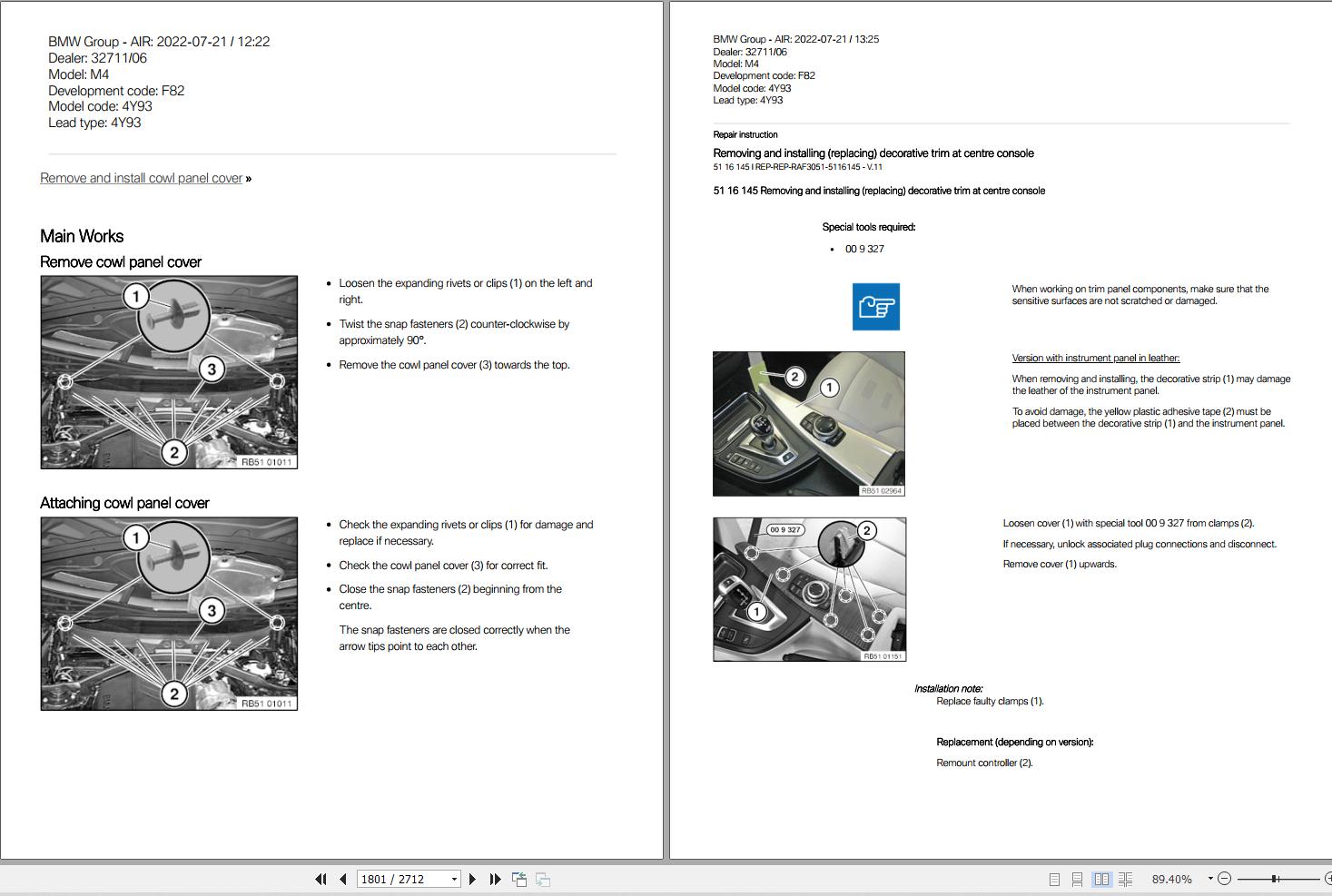Click 'Repair instruction' label on right page

745,134
